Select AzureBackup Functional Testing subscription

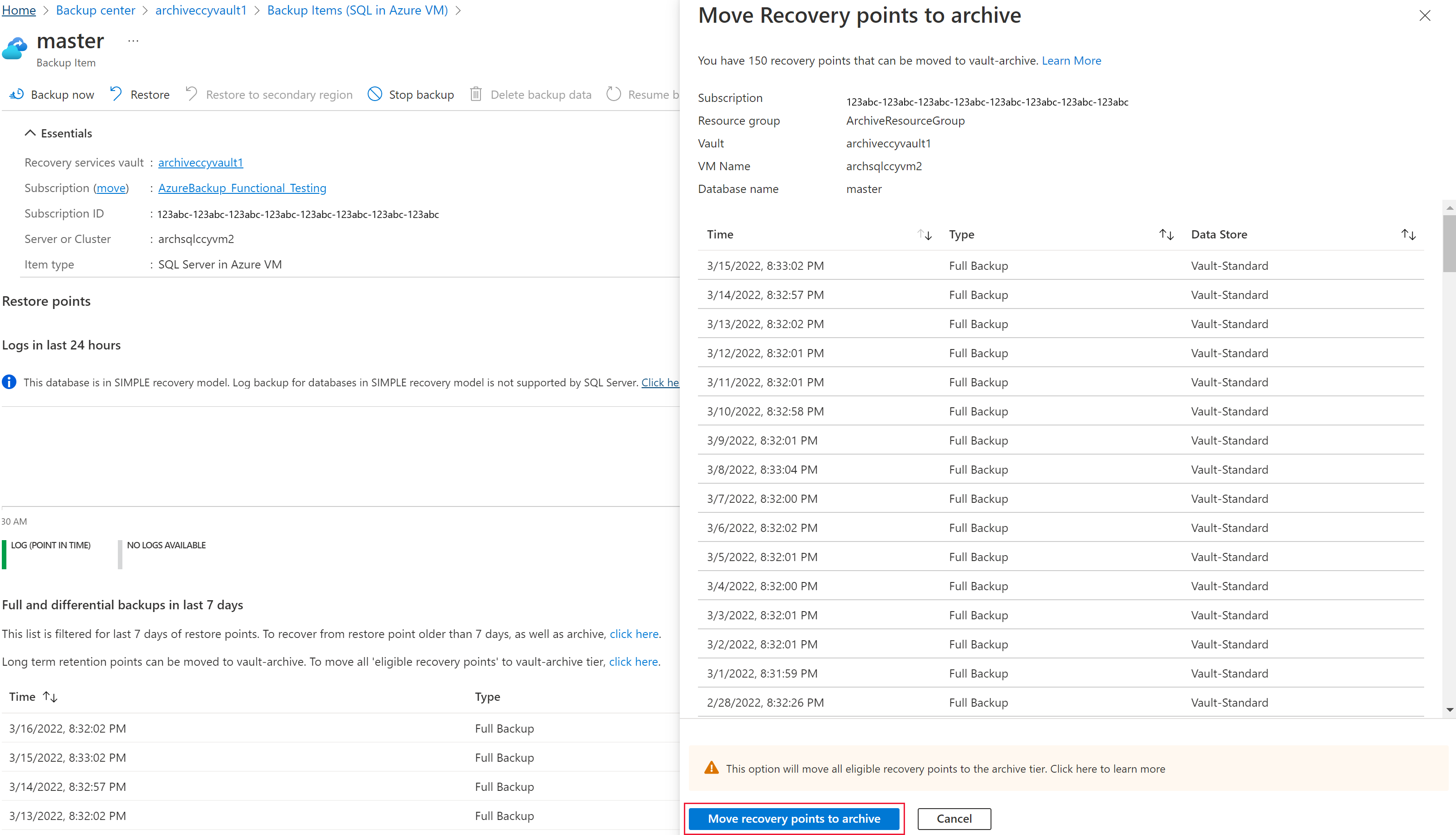coord(242,187)
